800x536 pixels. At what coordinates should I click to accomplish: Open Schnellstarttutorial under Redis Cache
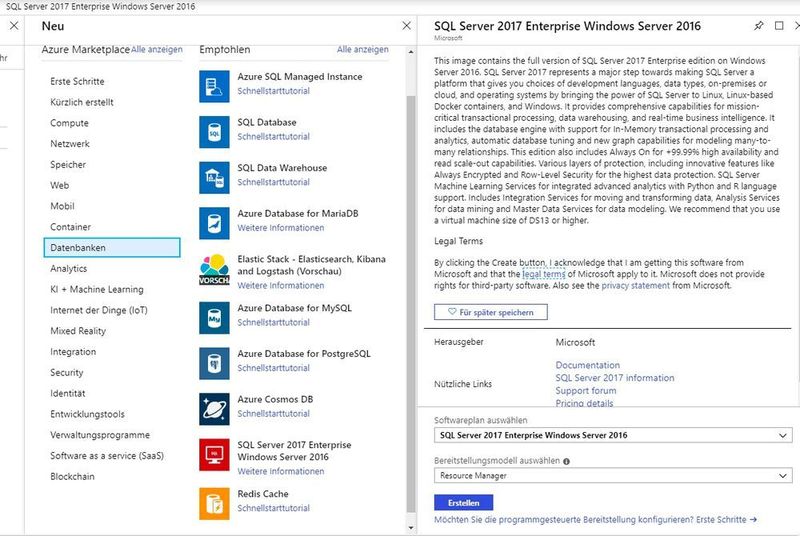(x=273, y=508)
